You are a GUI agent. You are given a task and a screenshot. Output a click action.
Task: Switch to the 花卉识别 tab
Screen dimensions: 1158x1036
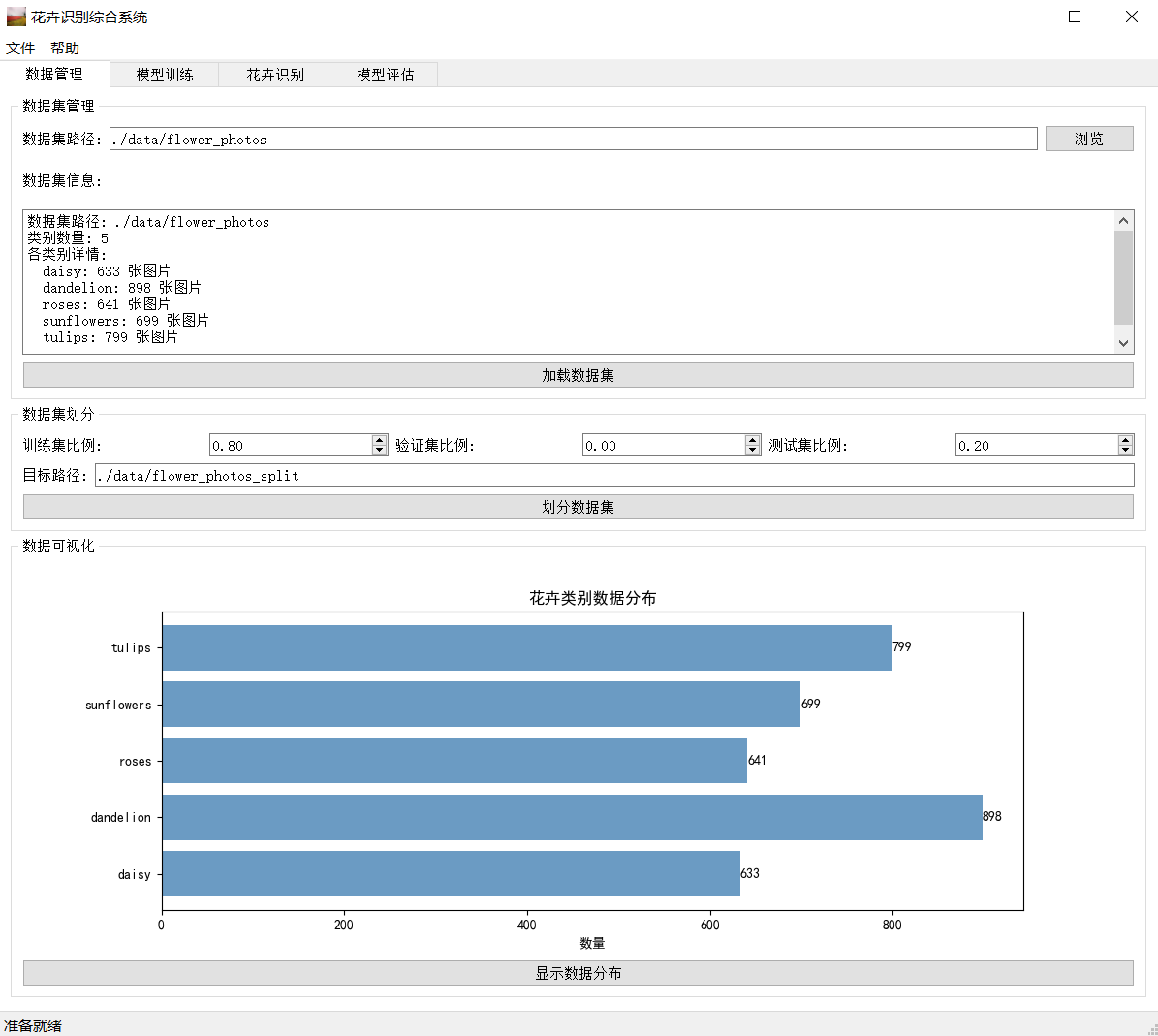(x=275, y=75)
